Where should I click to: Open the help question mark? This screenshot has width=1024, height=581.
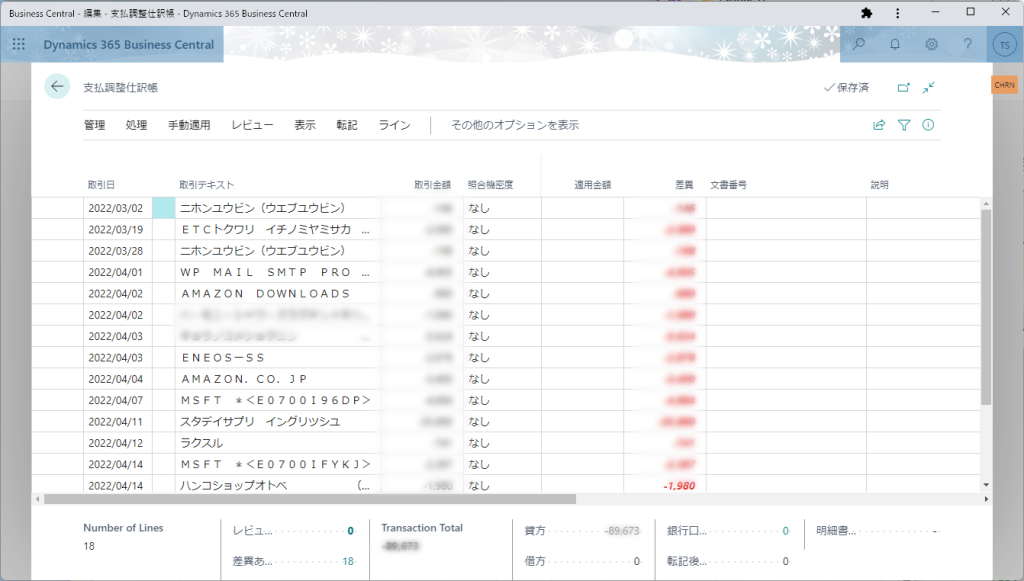[x=968, y=44]
